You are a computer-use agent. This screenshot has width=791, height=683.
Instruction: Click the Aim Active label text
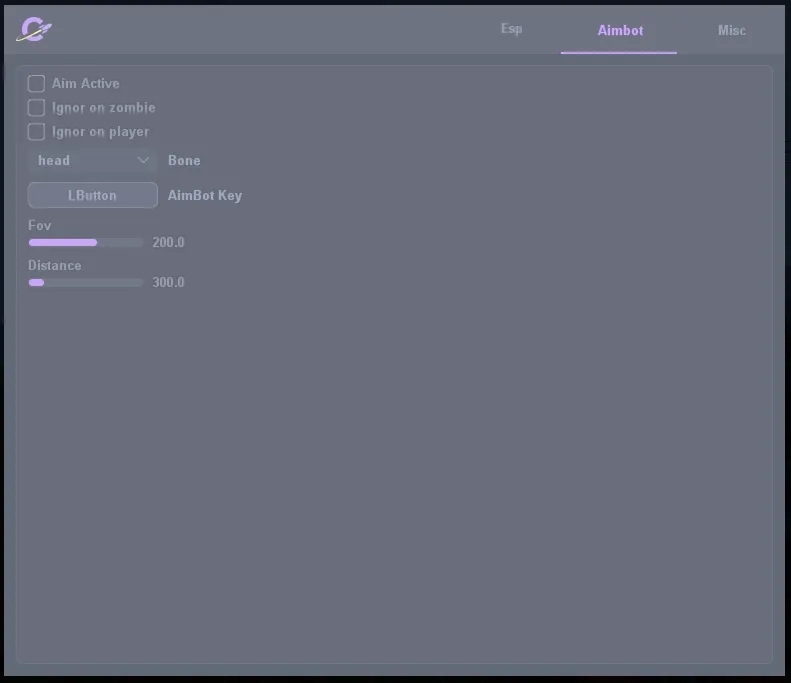tap(86, 84)
